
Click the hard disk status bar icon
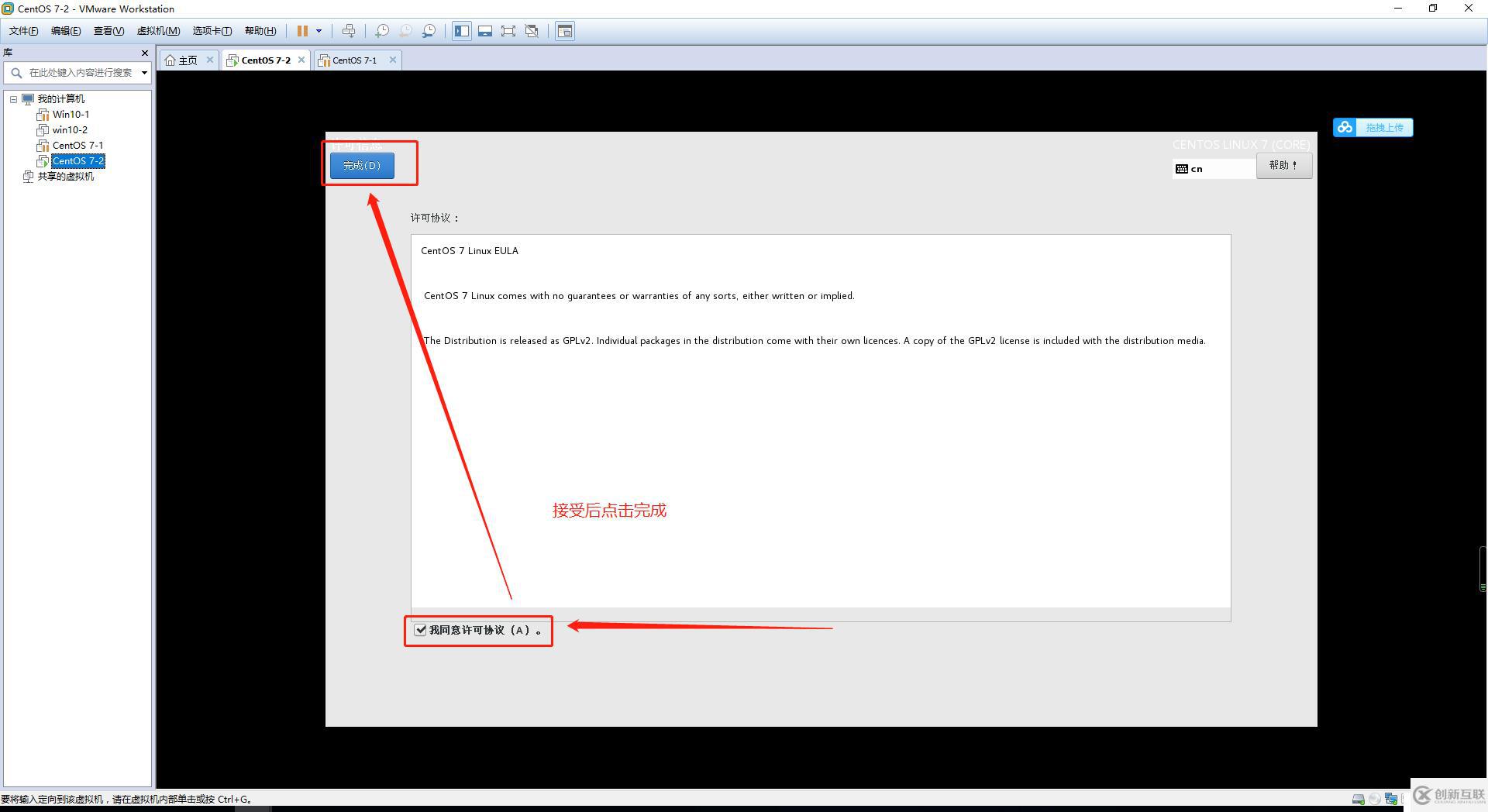(x=1359, y=799)
